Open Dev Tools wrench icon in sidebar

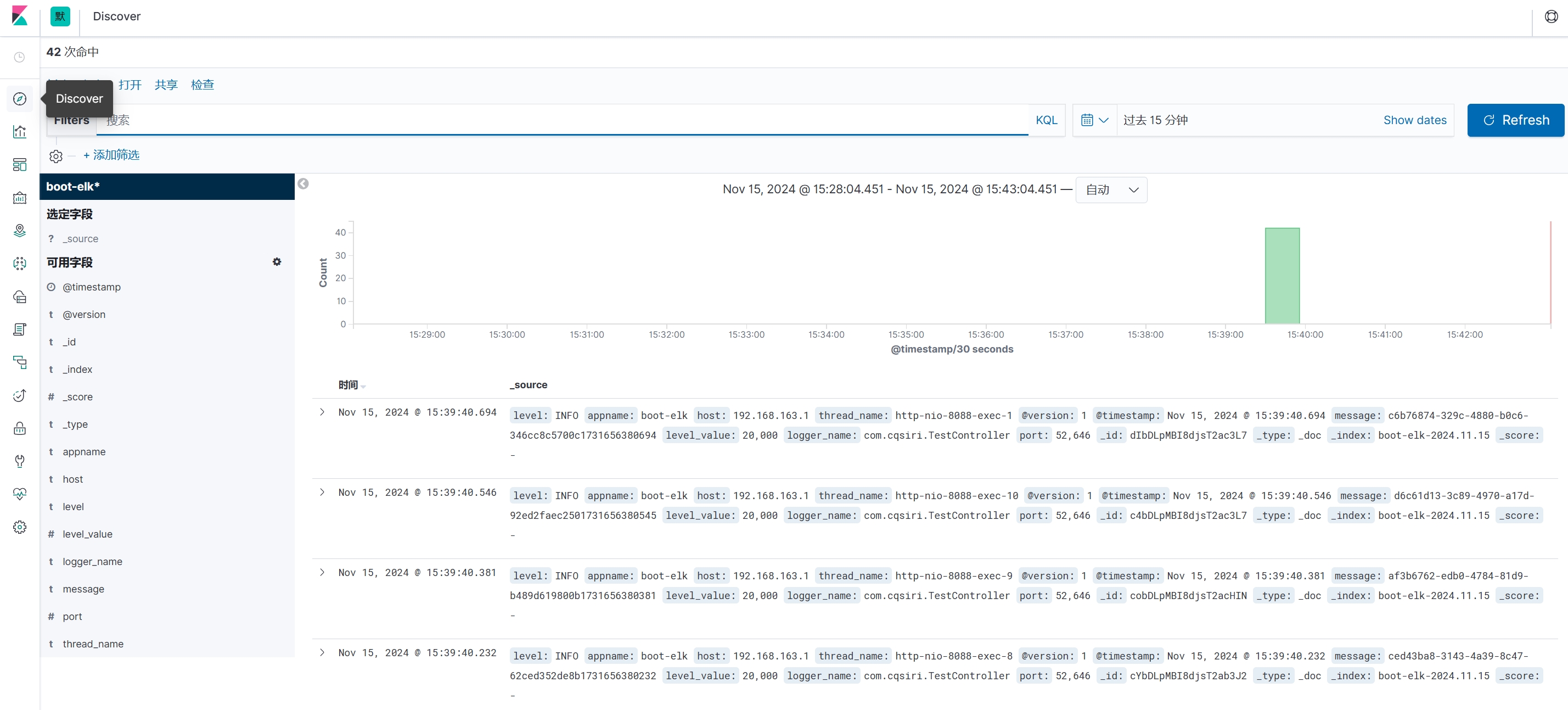pyautogui.click(x=19, y=461)
